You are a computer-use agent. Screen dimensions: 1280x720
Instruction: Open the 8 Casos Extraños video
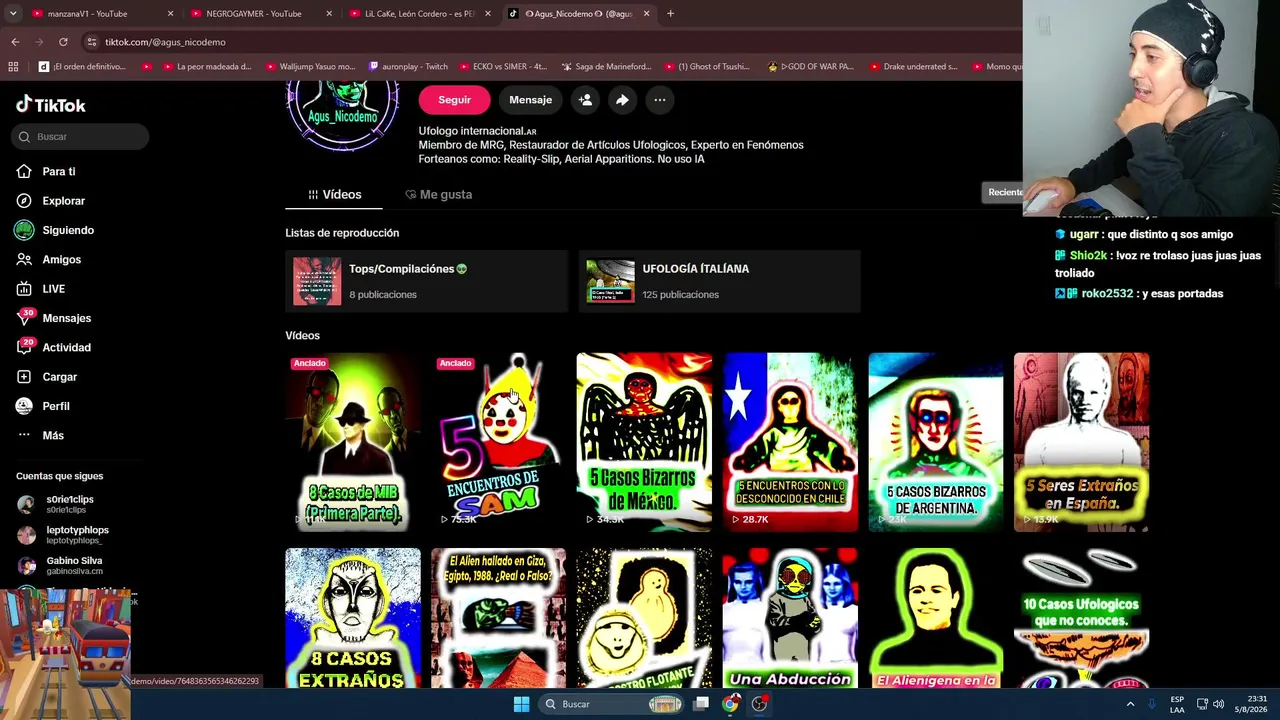[x=353, y=618]
